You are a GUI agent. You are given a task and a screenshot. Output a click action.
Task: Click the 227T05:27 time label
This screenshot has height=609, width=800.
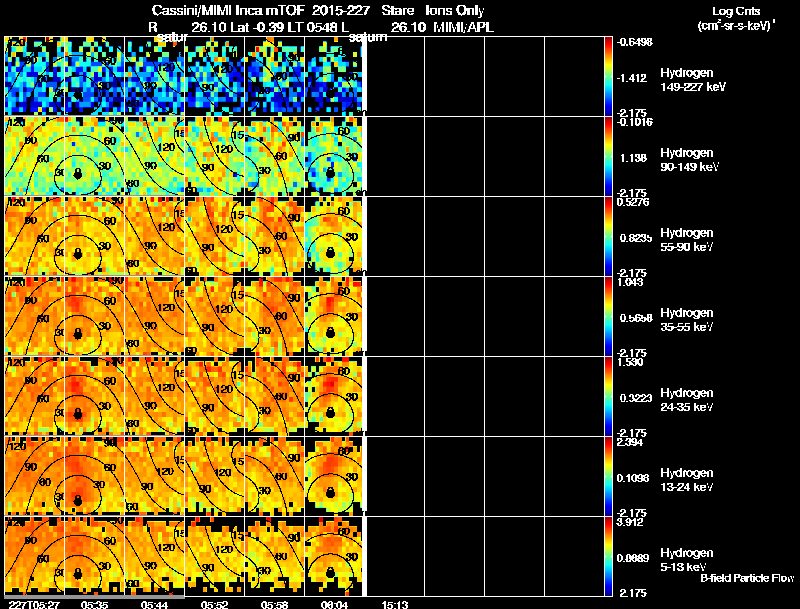click(34, 604)
